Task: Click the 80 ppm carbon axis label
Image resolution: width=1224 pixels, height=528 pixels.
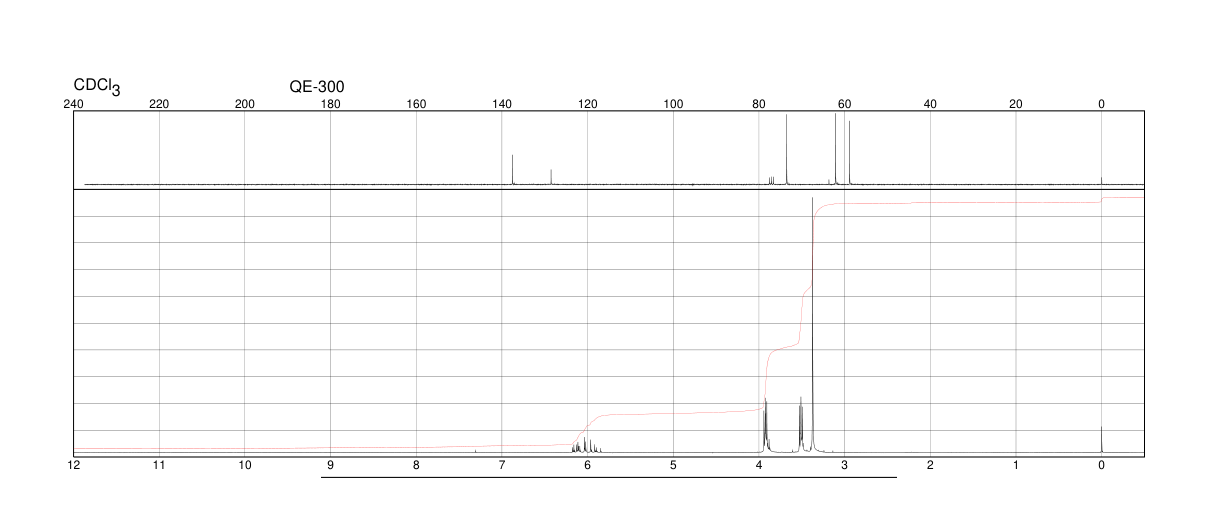Action: pos(759,104)
